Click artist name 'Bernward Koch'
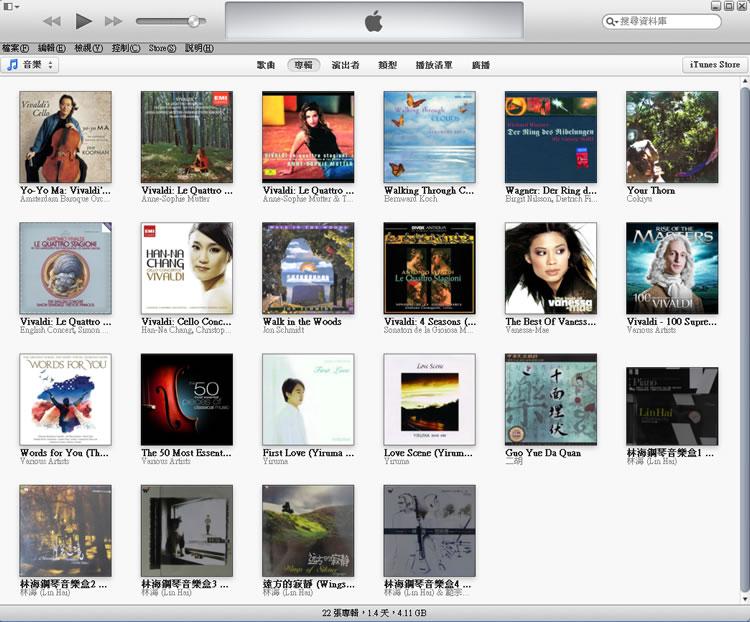 (410, 199)
